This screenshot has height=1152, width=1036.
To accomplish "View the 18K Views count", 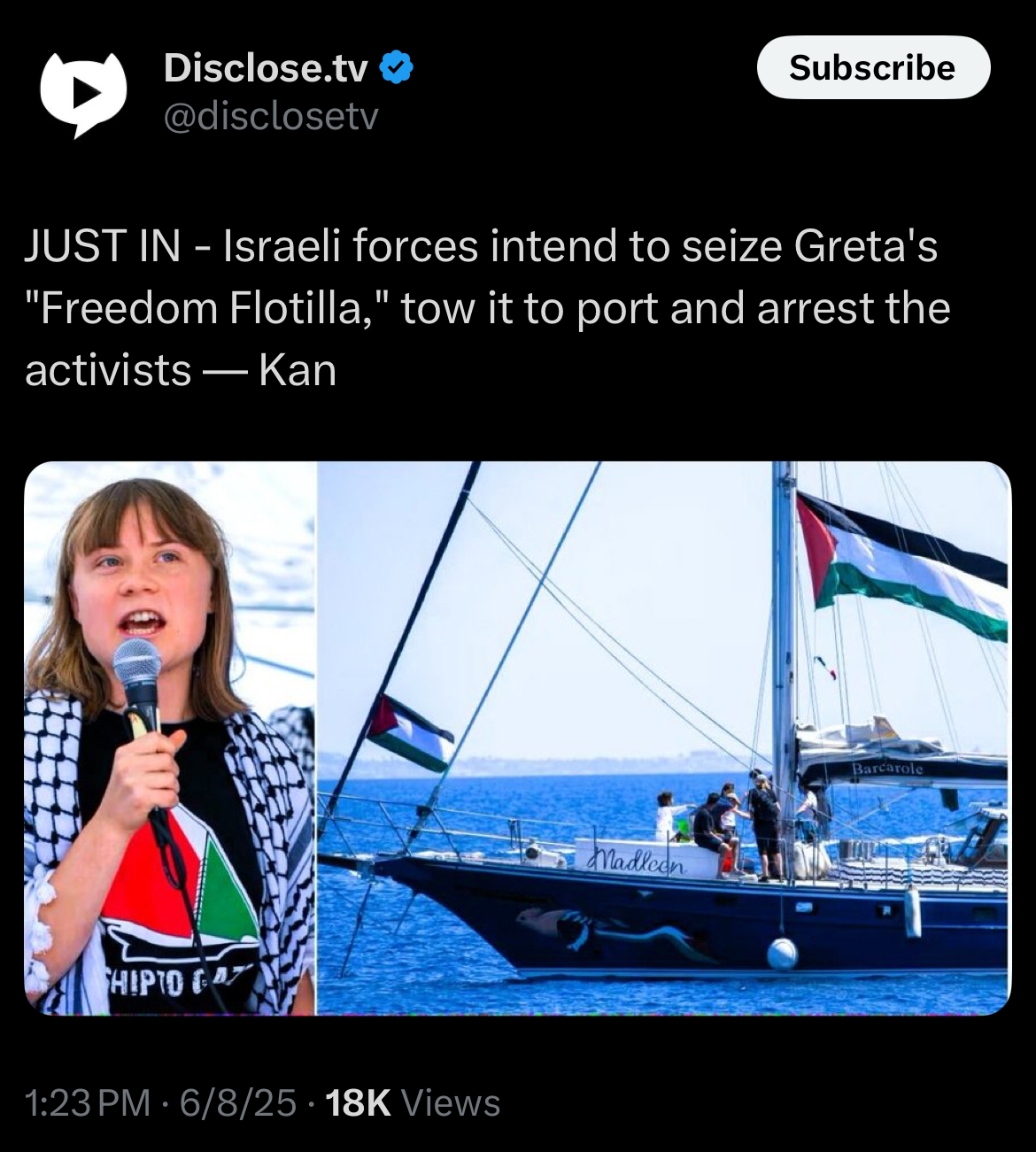I will [x=413, y=1103].
